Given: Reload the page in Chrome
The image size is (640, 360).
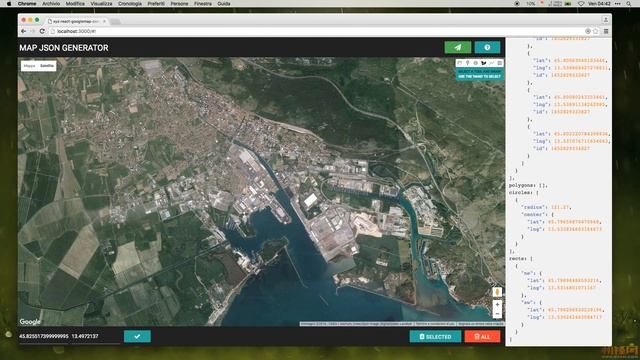Looking at the screenshot, I should (42, 31).
